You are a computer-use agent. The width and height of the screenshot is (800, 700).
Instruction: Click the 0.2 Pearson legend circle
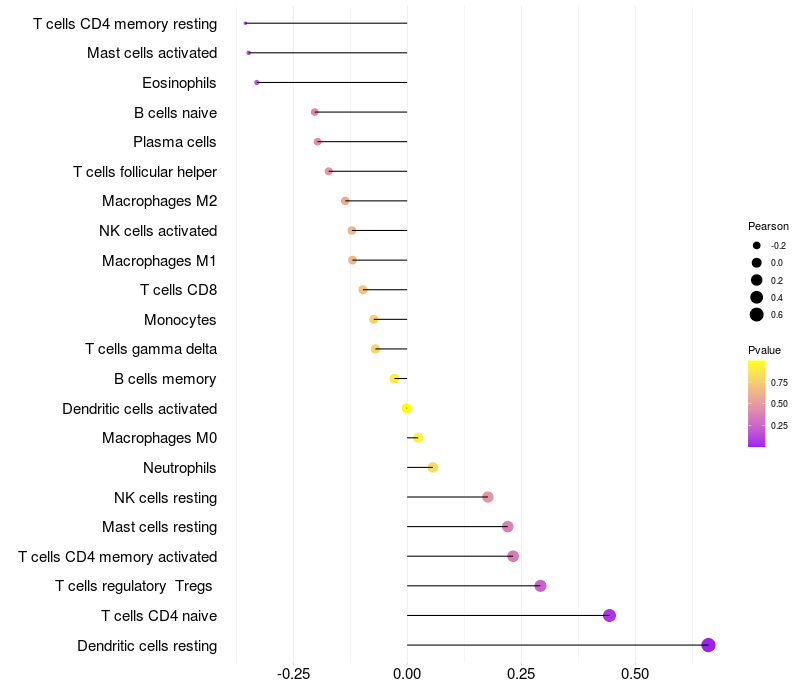[756, 280]
